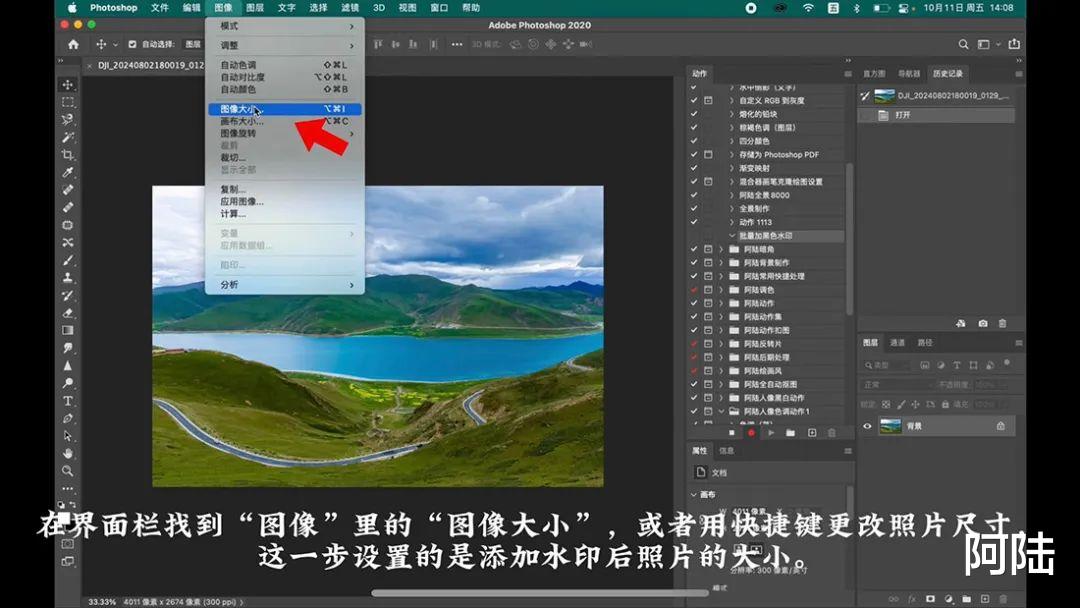Toggle dialog box for 存储为 Photoshop PDF

click(x=708, y=154)
